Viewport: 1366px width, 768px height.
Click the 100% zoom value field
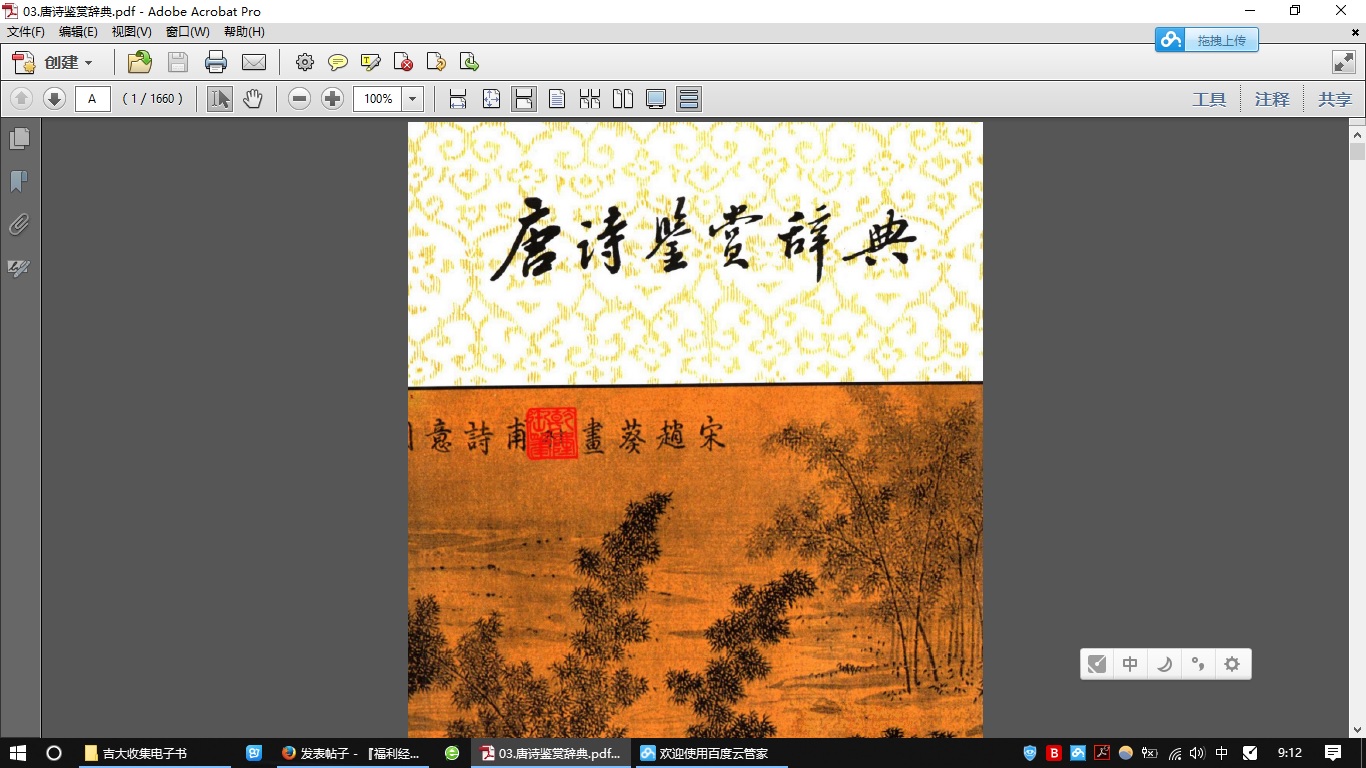point(378,99)
